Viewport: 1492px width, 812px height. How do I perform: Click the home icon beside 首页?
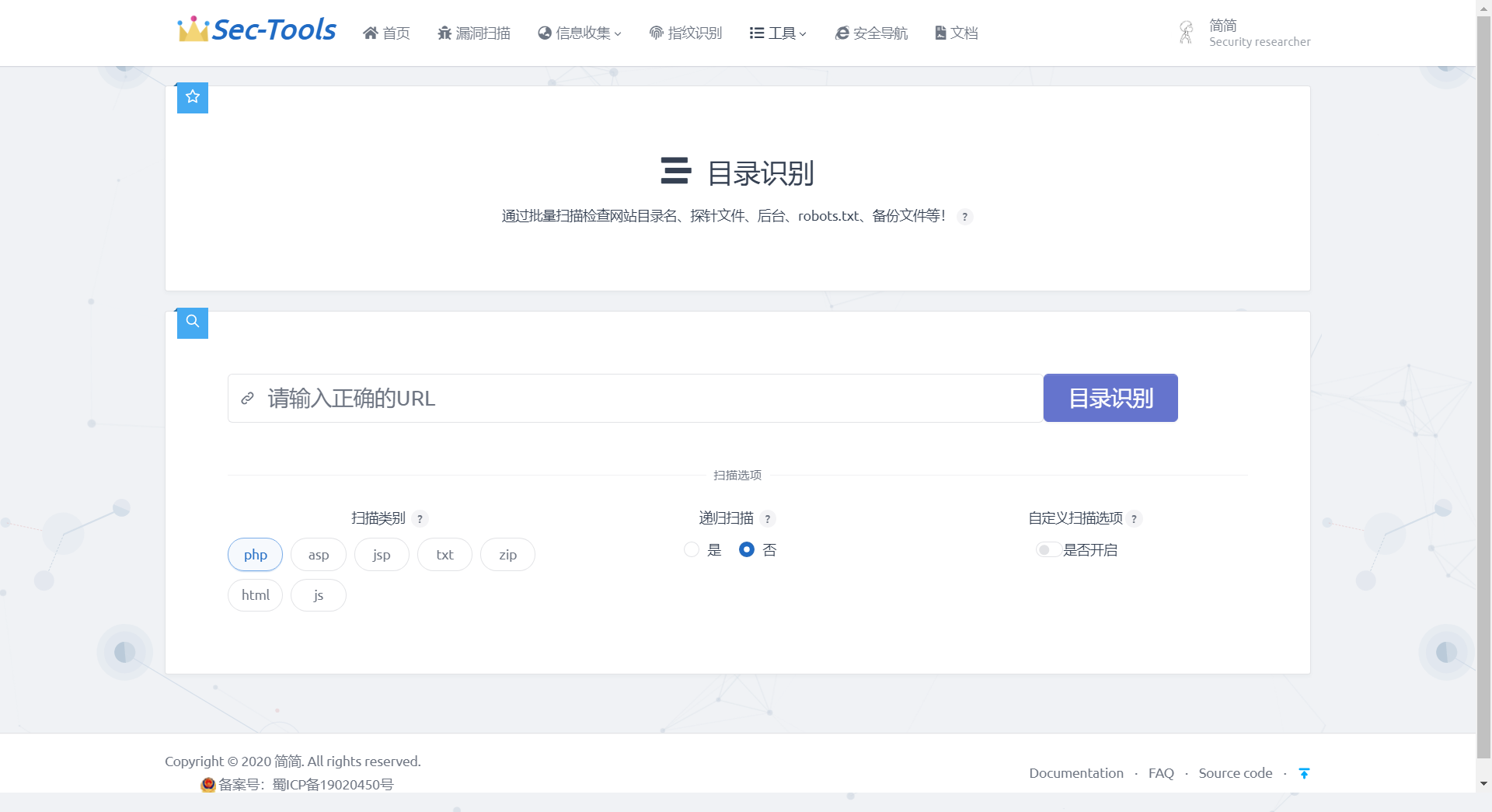point(370,33)
